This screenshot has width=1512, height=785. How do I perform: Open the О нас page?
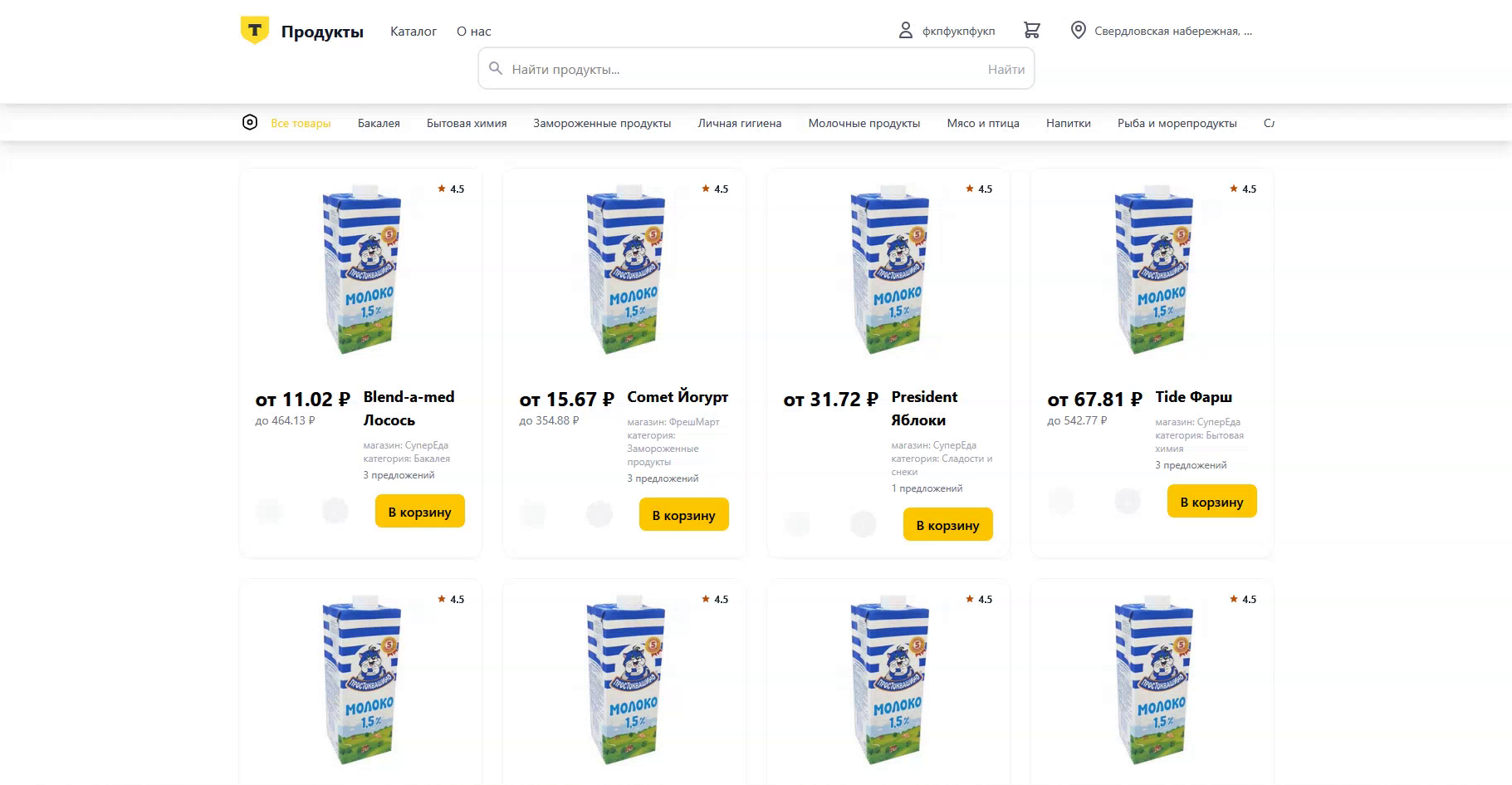[x=473, y=32]
